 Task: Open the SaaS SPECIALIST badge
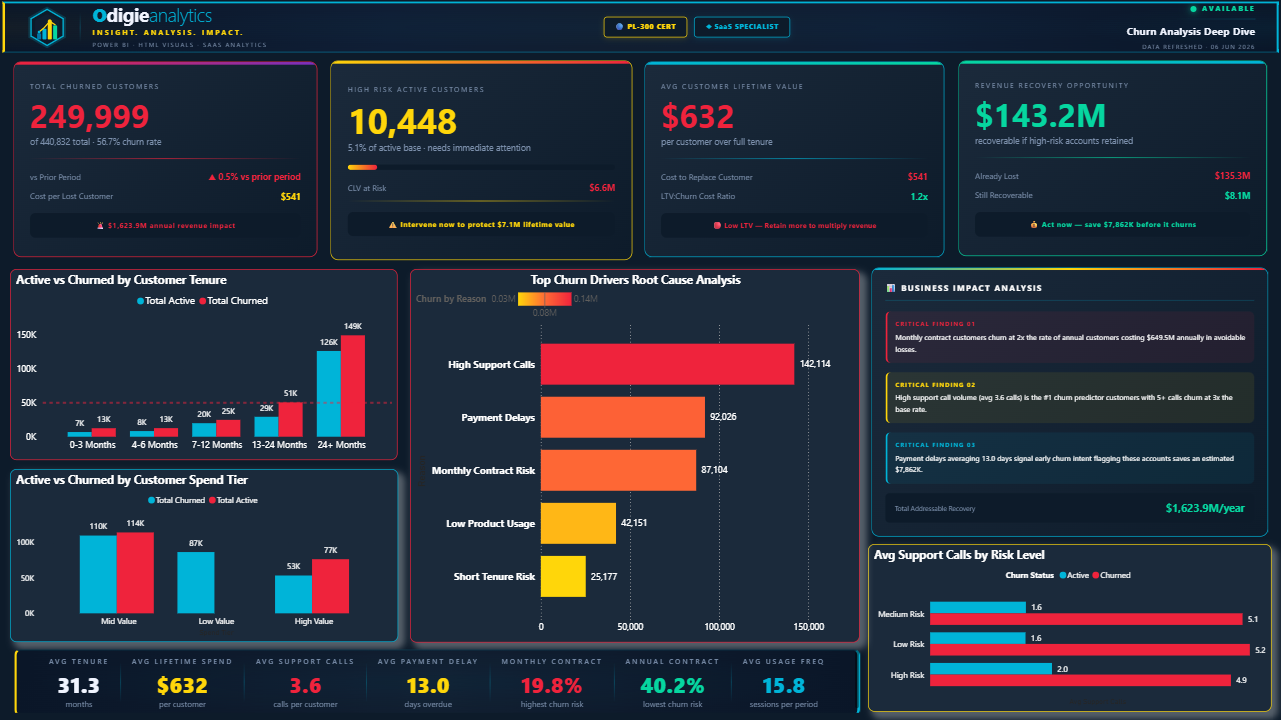742,27
